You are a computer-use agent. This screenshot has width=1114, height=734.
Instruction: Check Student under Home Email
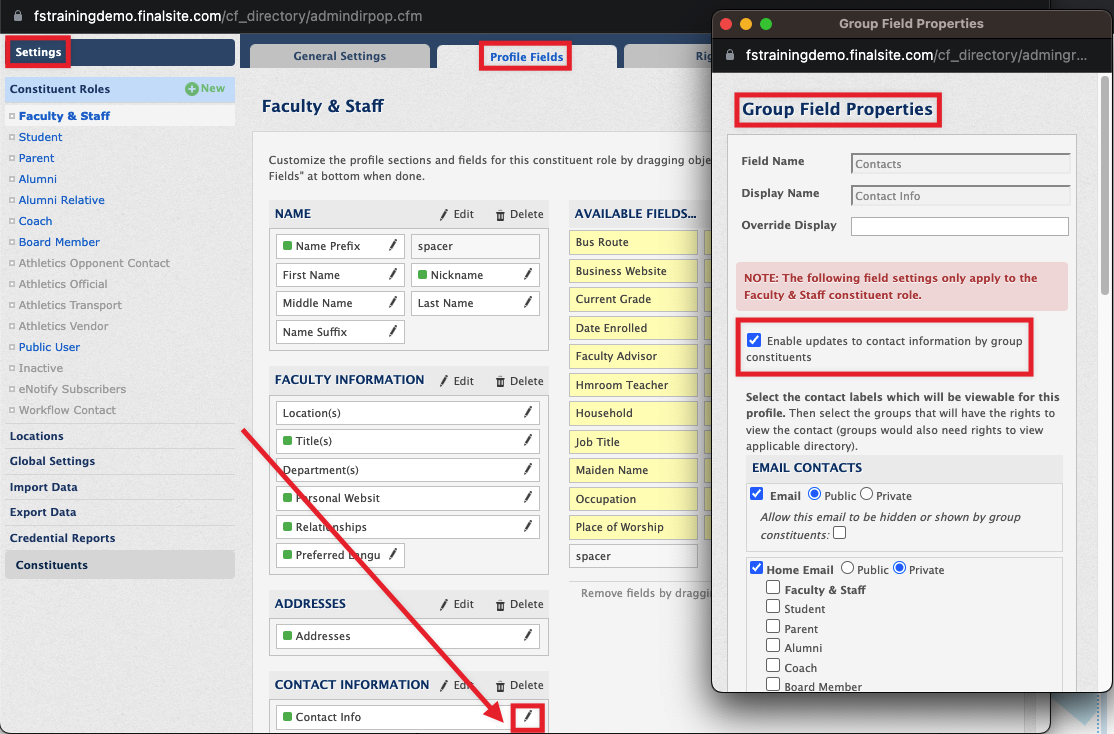pyautogui.click(x=773, y=607)
